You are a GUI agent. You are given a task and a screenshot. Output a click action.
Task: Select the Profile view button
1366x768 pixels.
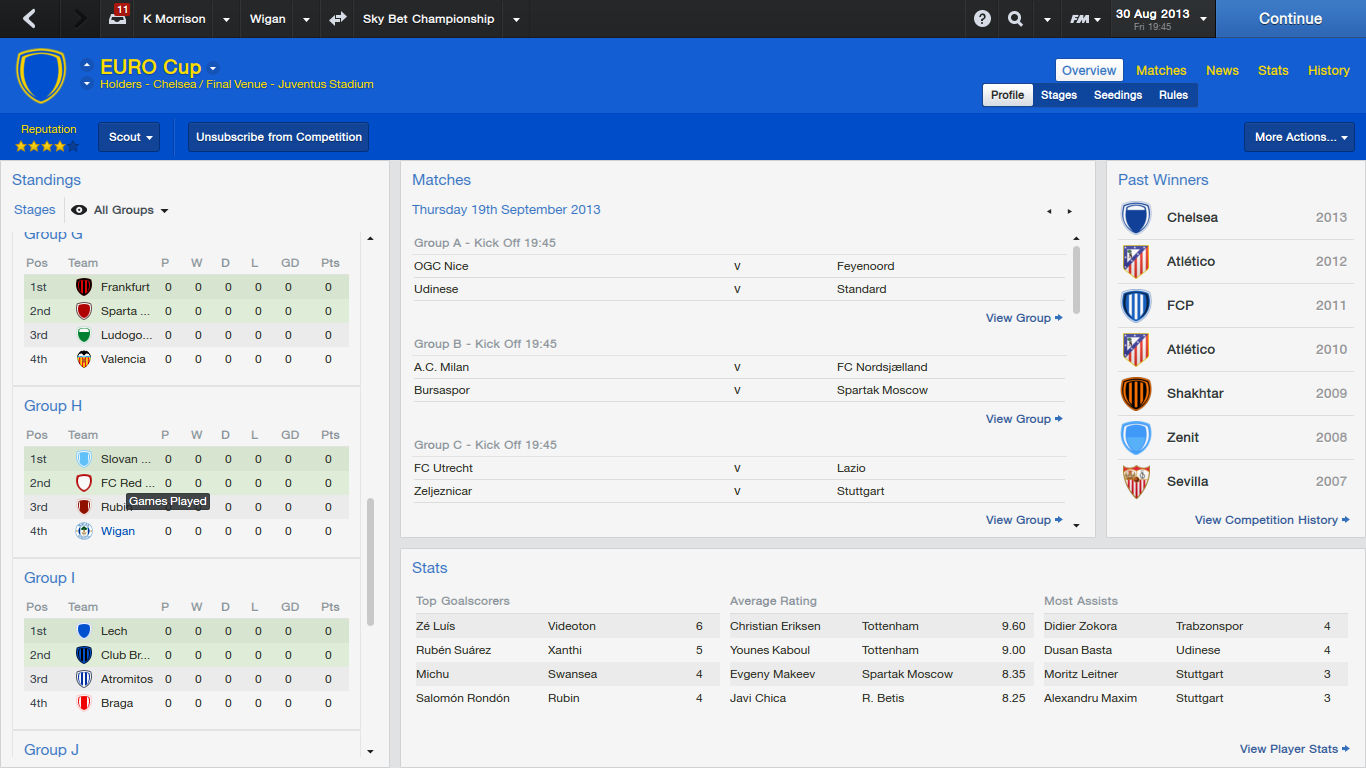click(x=1007, y=95)
